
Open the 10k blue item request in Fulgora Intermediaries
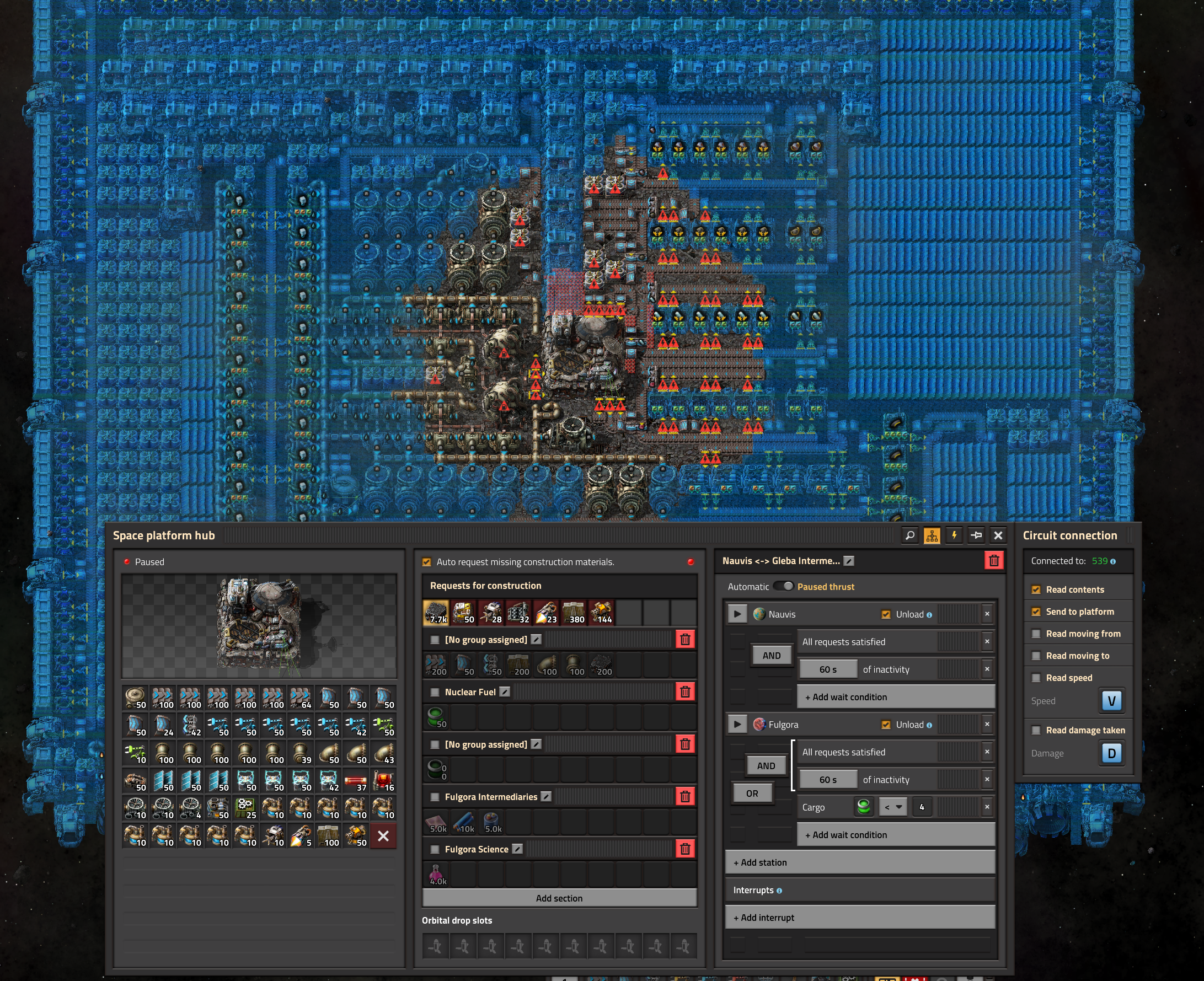pyautogui.click(x=463, y=822)
